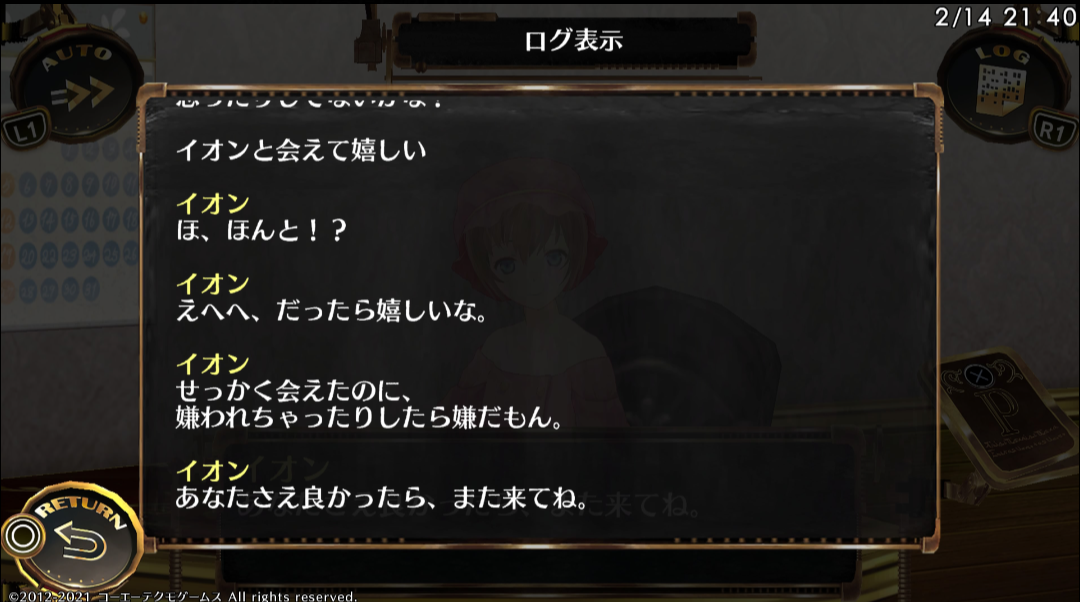Select the R1 shoulder button badge

click(1051, 130)
